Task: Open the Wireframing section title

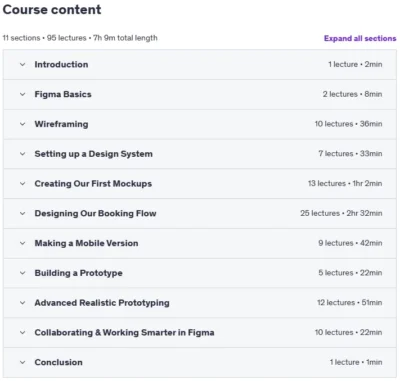Action: click(x=61, y=124)
